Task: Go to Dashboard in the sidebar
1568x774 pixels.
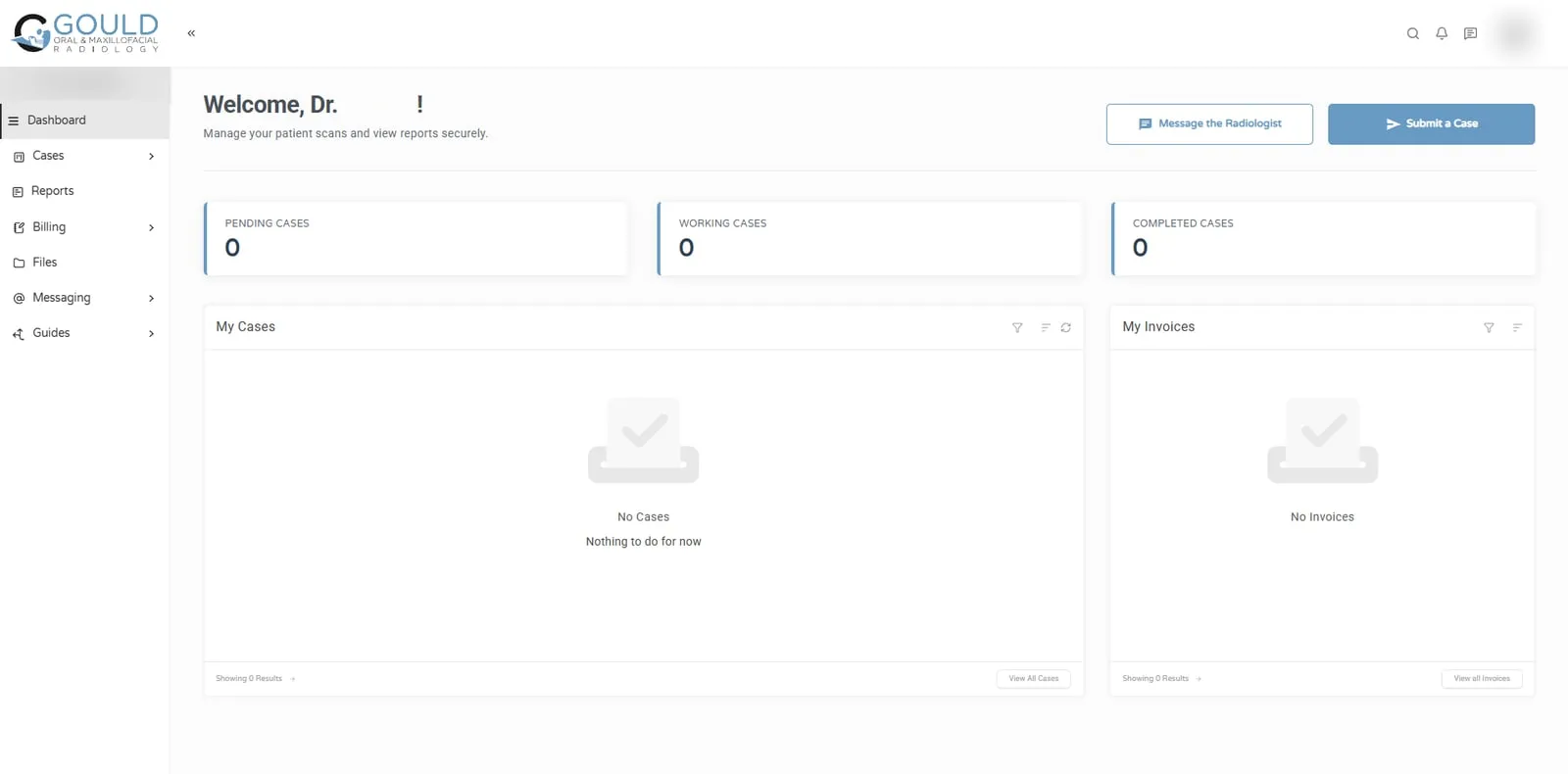Action: [85, 121]
